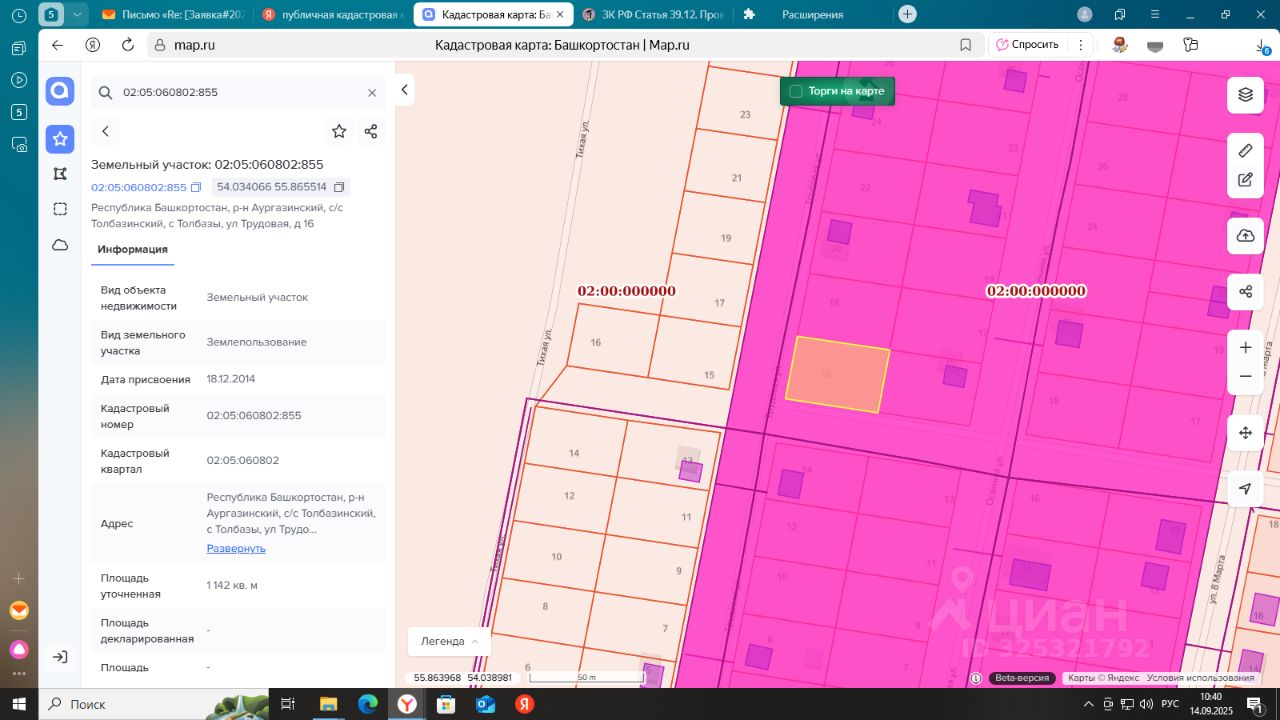1280x720 pixels.
Task: Copy the cadastral number 02:05:060802:855
Action: 196,187
